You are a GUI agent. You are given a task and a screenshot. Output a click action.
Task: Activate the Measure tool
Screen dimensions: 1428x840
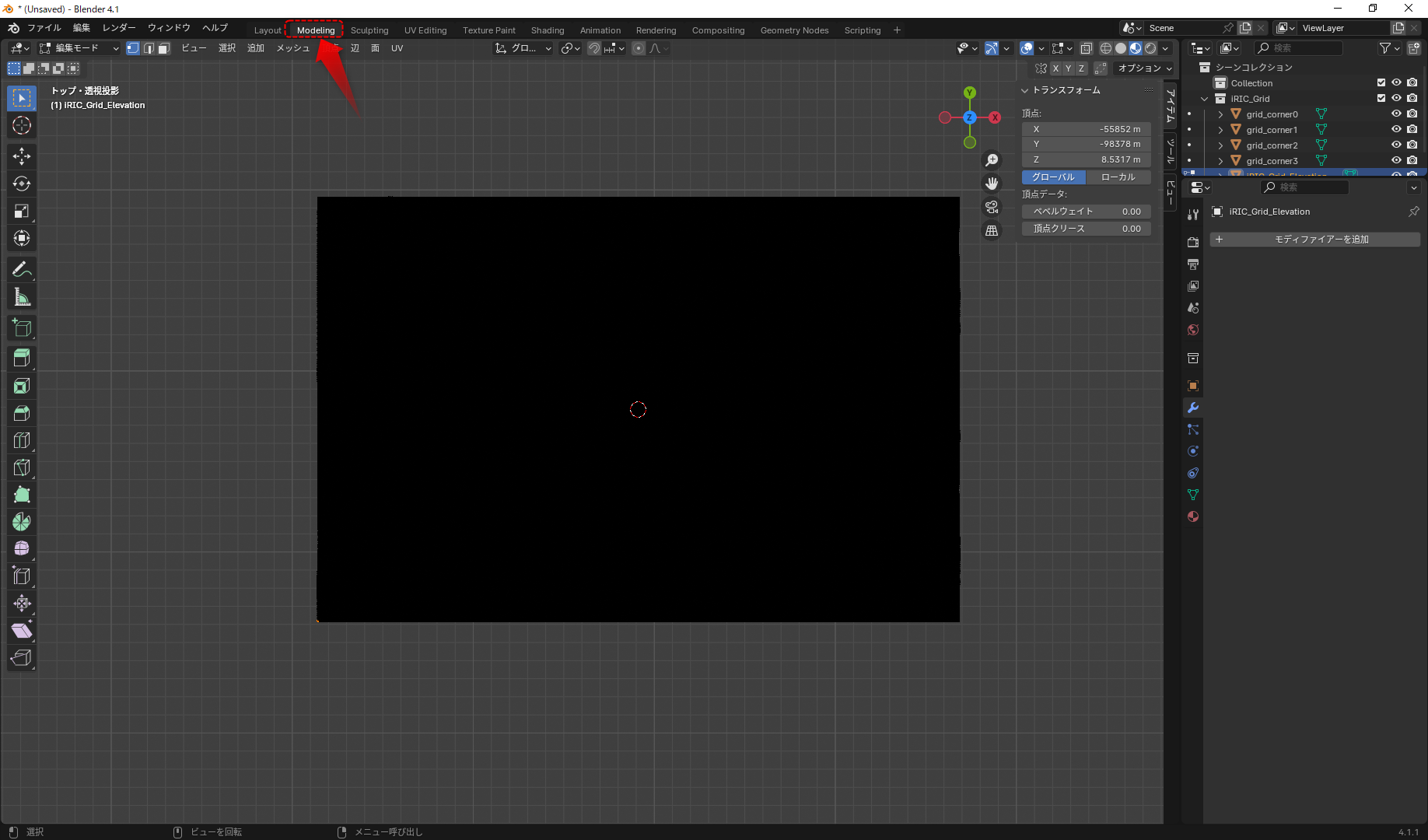pyautogui.click(x=22, y=296)
